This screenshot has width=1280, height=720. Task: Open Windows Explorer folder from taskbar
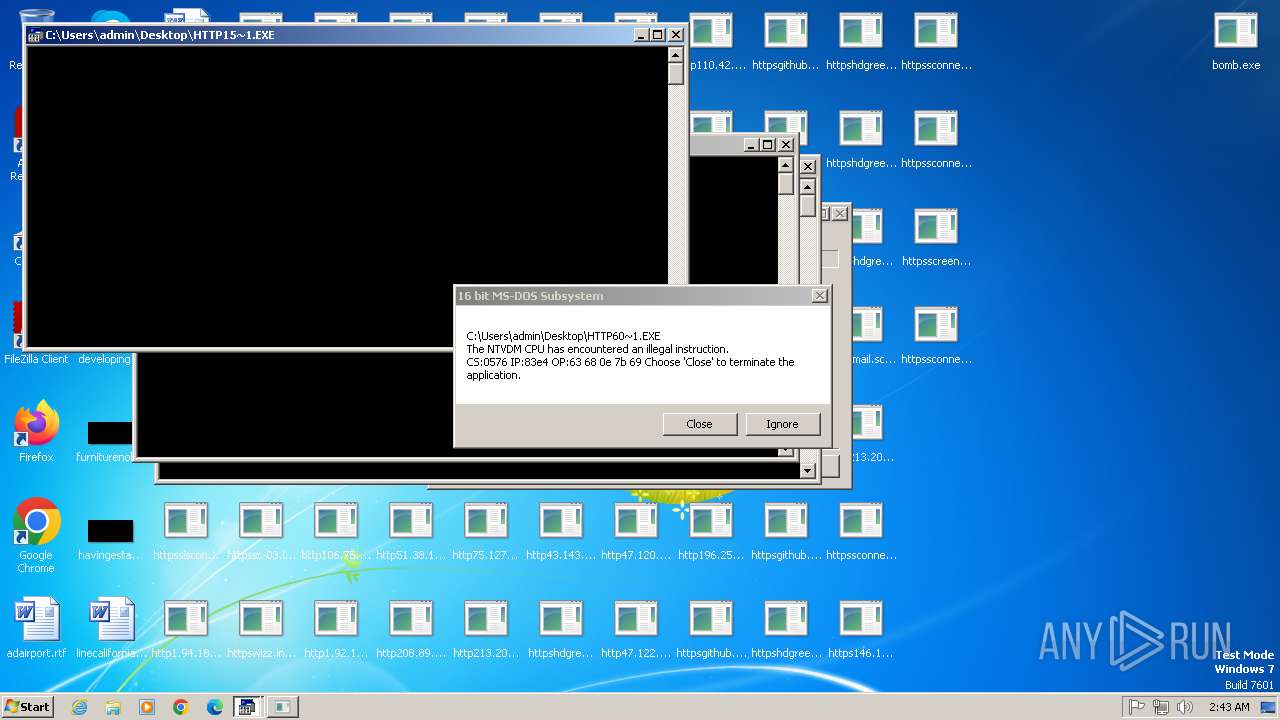point(113,707)
